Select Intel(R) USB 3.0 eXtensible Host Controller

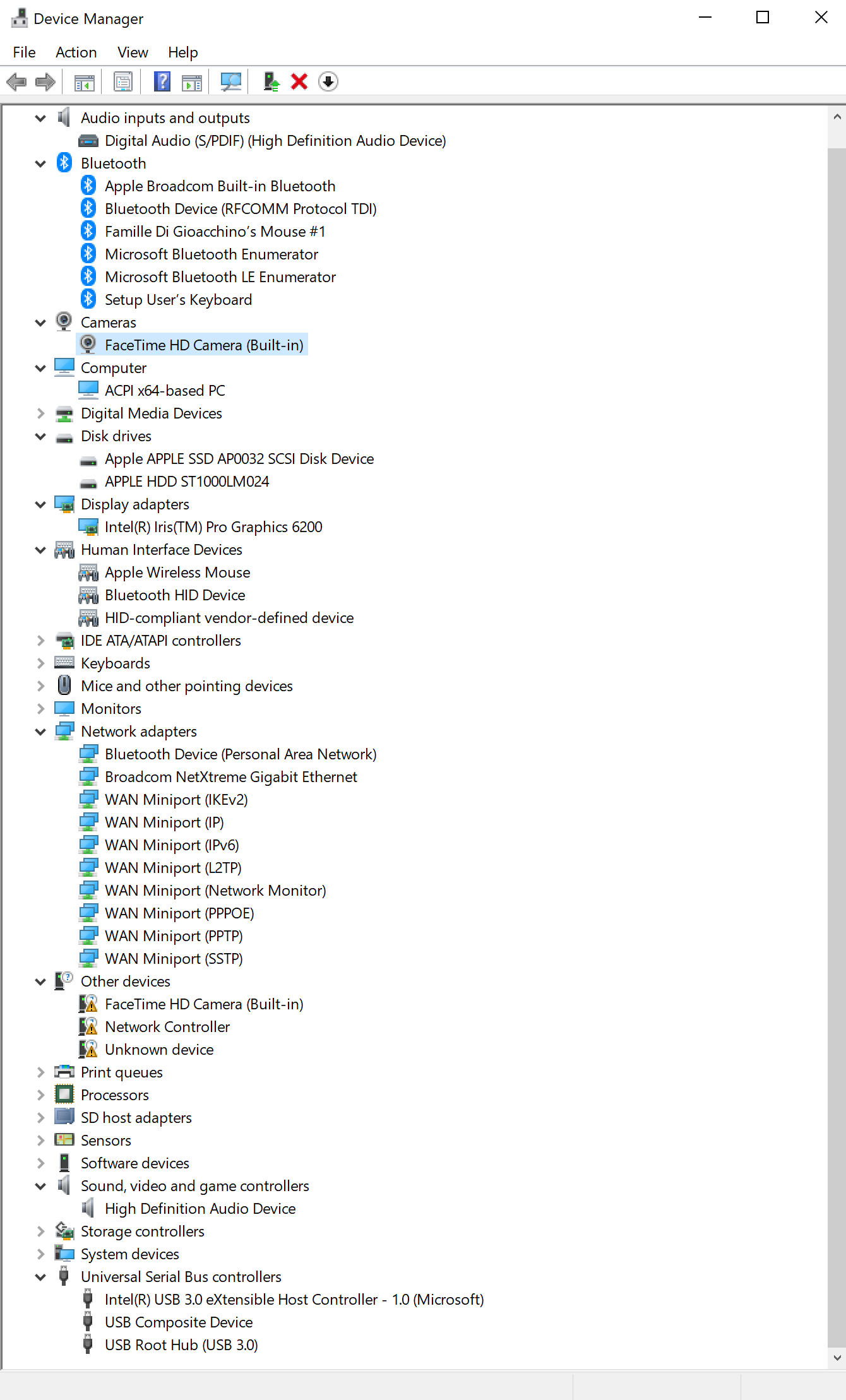(x=294, y=1300)
